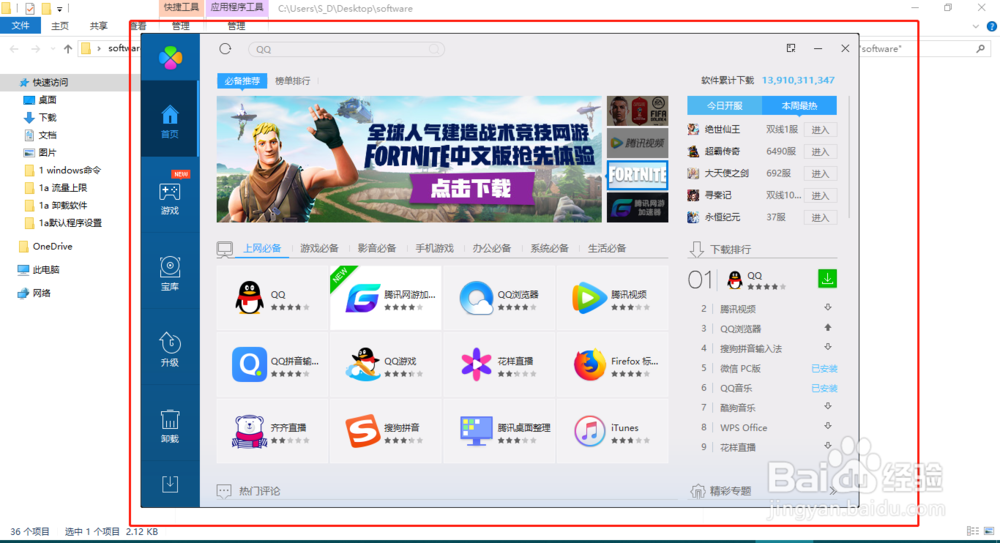Screen dimensions: 1000x543
Task: Select the 办公必备 category tab
Action: click(492, 248)
